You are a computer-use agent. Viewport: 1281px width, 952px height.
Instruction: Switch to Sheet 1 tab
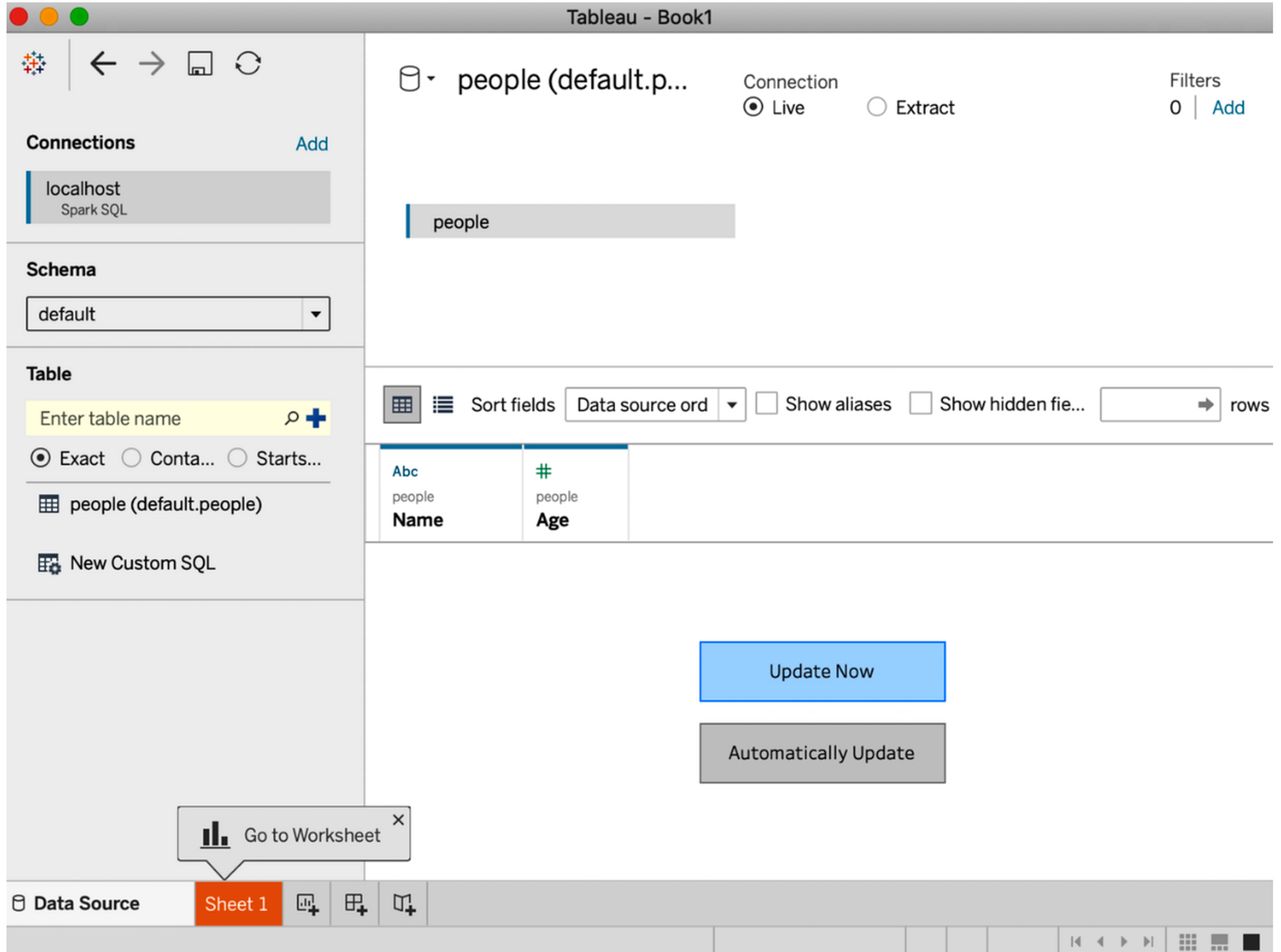[x=237, y=904]
